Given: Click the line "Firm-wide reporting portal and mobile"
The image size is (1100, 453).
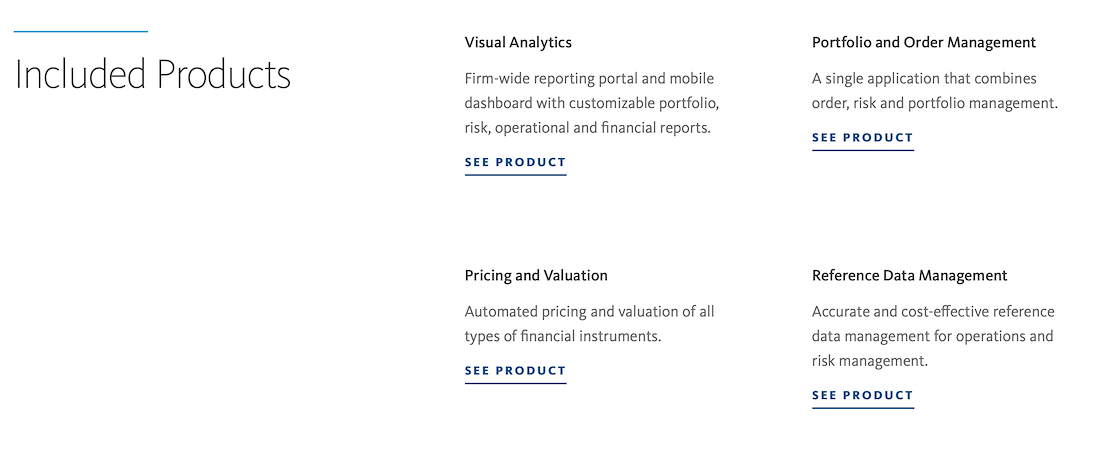Looking at the screenshot, I should [x=589, y=79].
